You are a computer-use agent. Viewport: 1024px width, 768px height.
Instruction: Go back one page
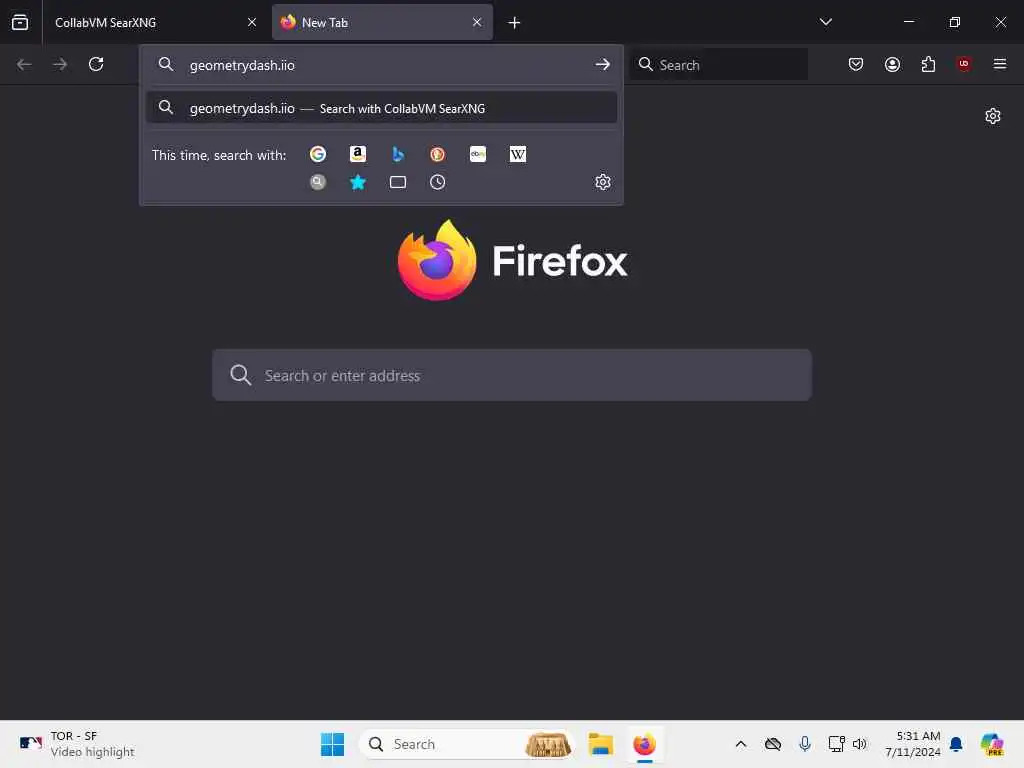pos(24,64)
